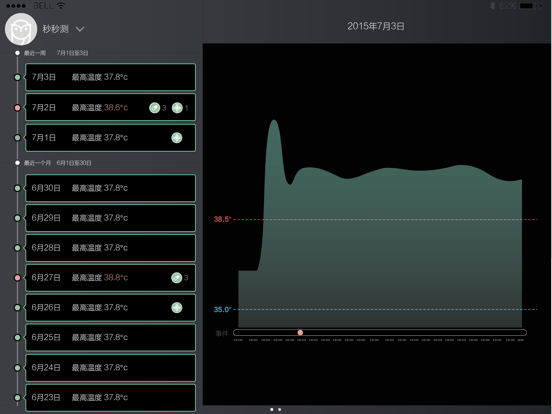This screenshot has height=414, width=552.
Task: Open the 6月28日 temperature record
Action: pos(111,248)
